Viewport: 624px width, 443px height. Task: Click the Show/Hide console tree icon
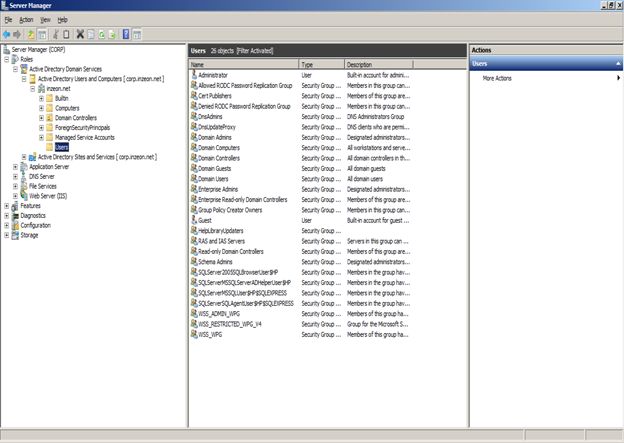tap(42, 35)
